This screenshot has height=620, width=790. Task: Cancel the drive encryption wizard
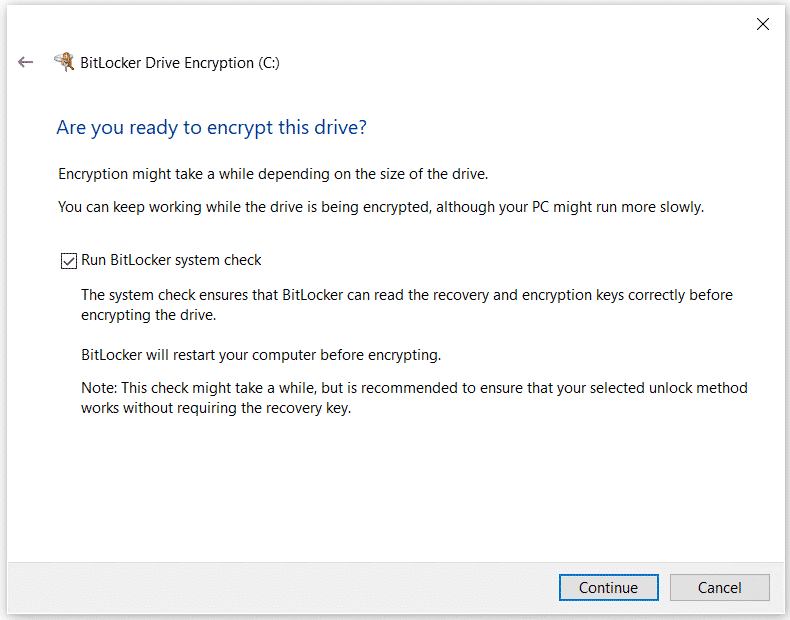719,587
